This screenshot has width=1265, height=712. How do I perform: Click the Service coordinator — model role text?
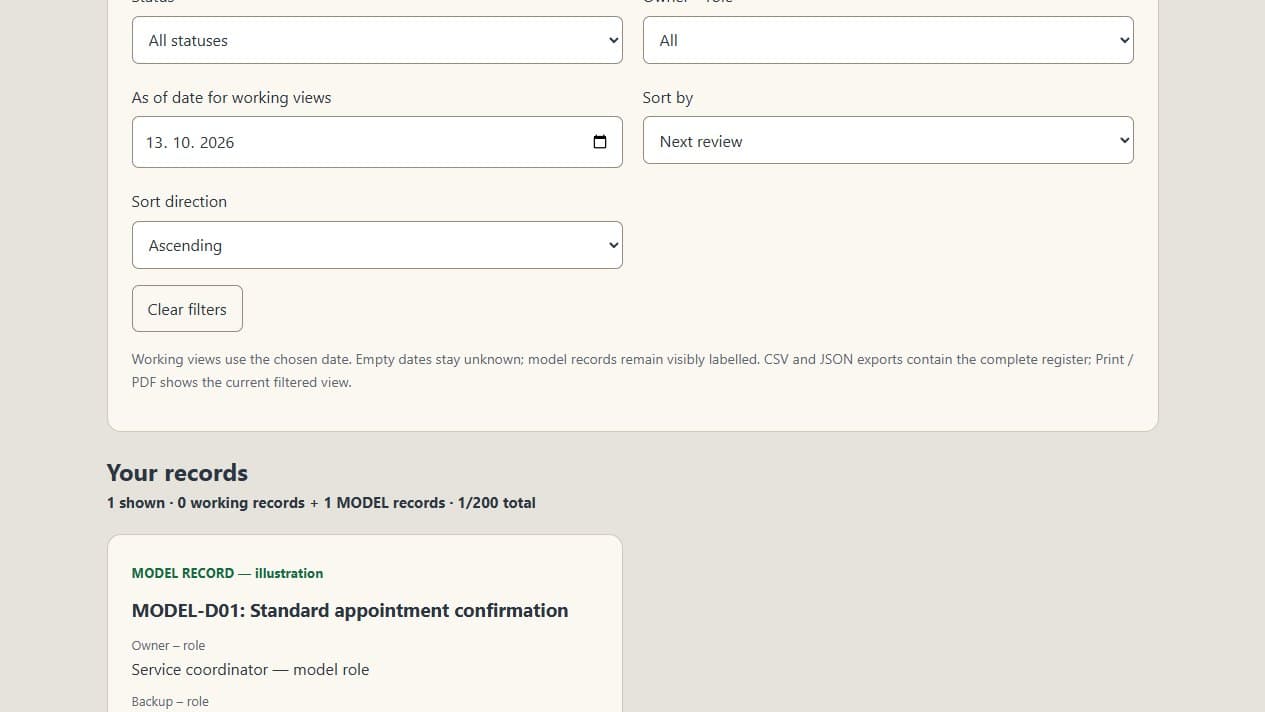point(250,669)
